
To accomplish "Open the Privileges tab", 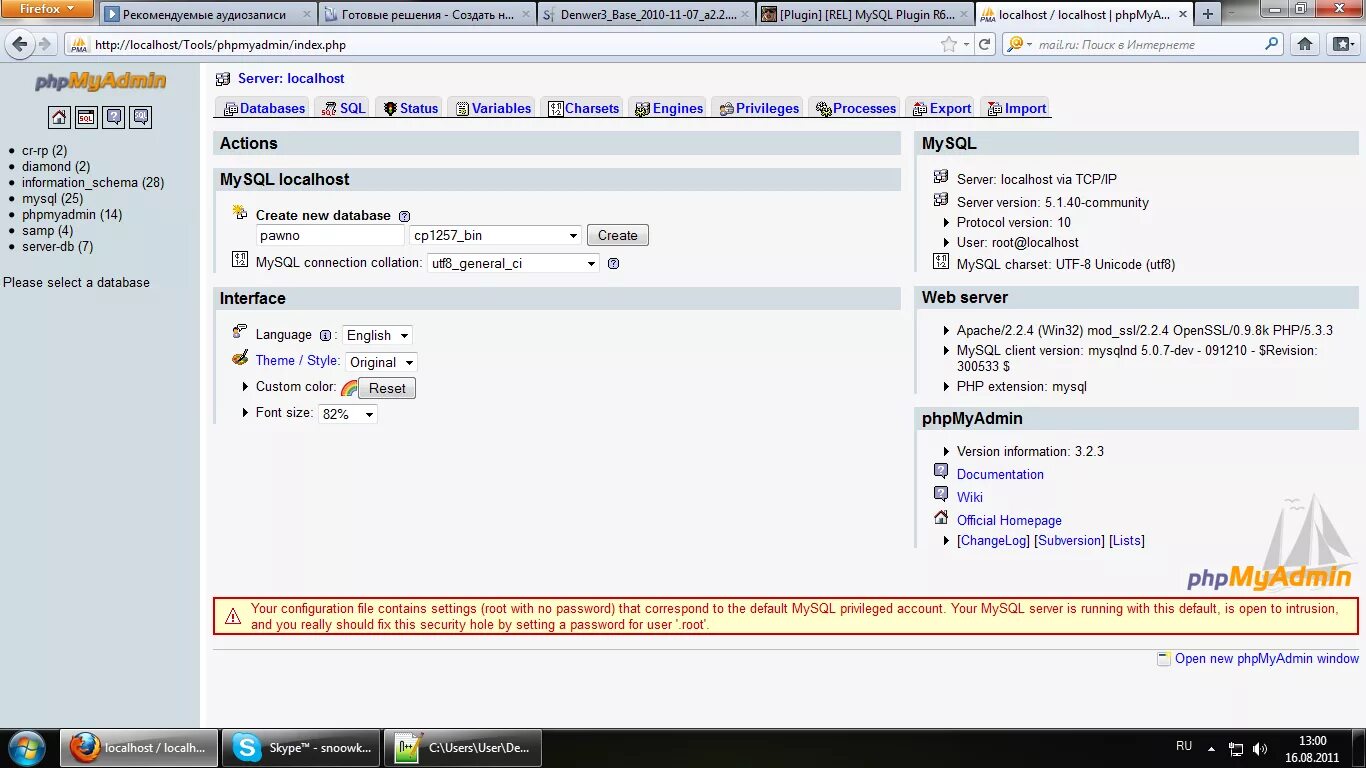I will pyautogui.click(x=759, y=108).
